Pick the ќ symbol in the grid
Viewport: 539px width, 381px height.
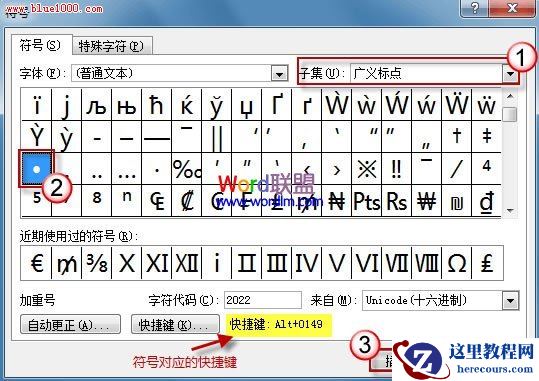click(x=186, y=105)
